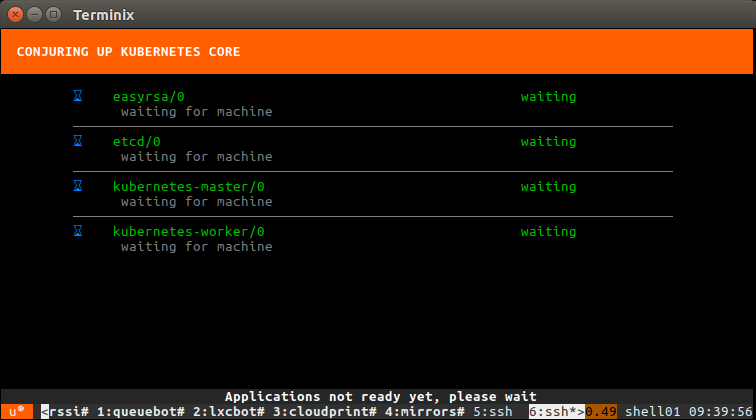
Task: Click the hourglass icon beside kubernetes-master/0
Action: [78, 186]
